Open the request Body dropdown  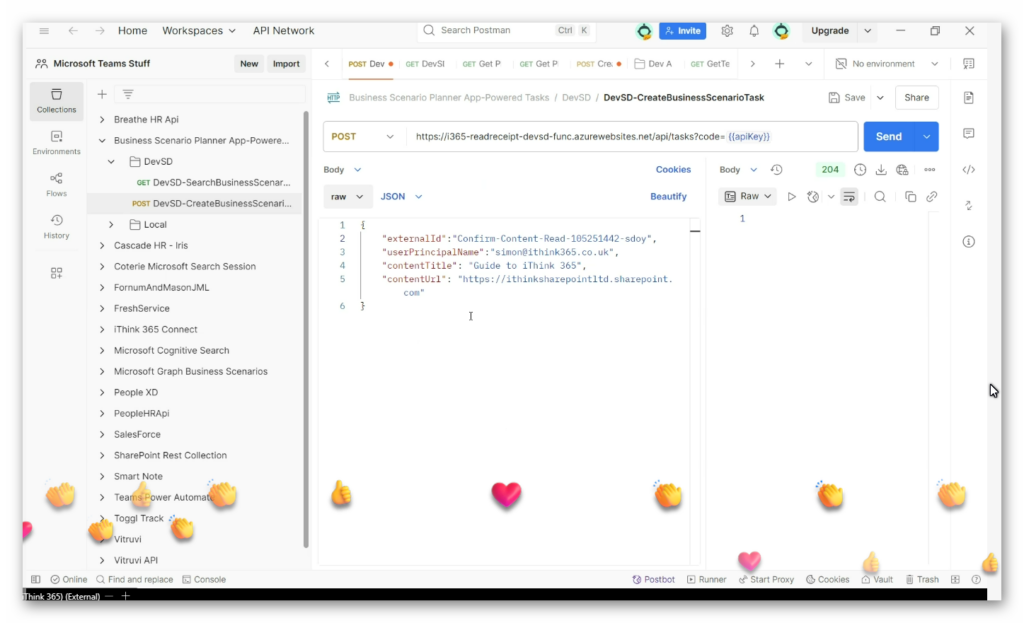point(342,169)
